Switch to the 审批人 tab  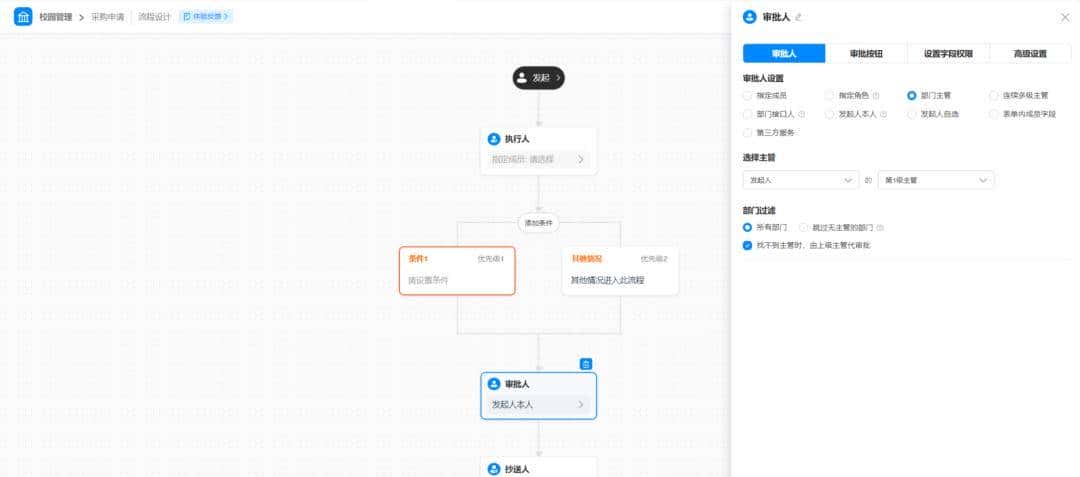(x=784, y=54)
